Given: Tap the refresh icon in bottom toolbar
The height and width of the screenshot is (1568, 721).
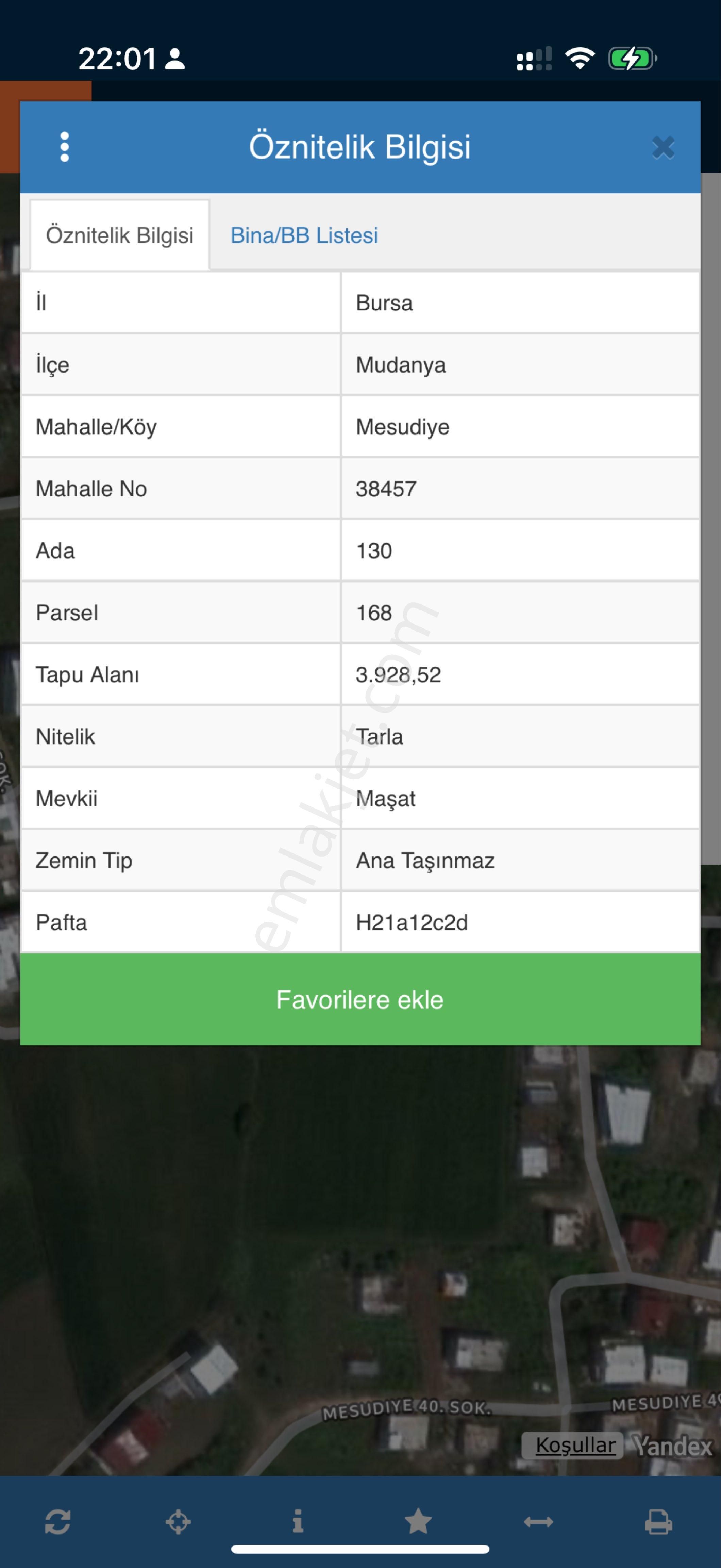Looking at the screenshot, I should (58, 1522).
